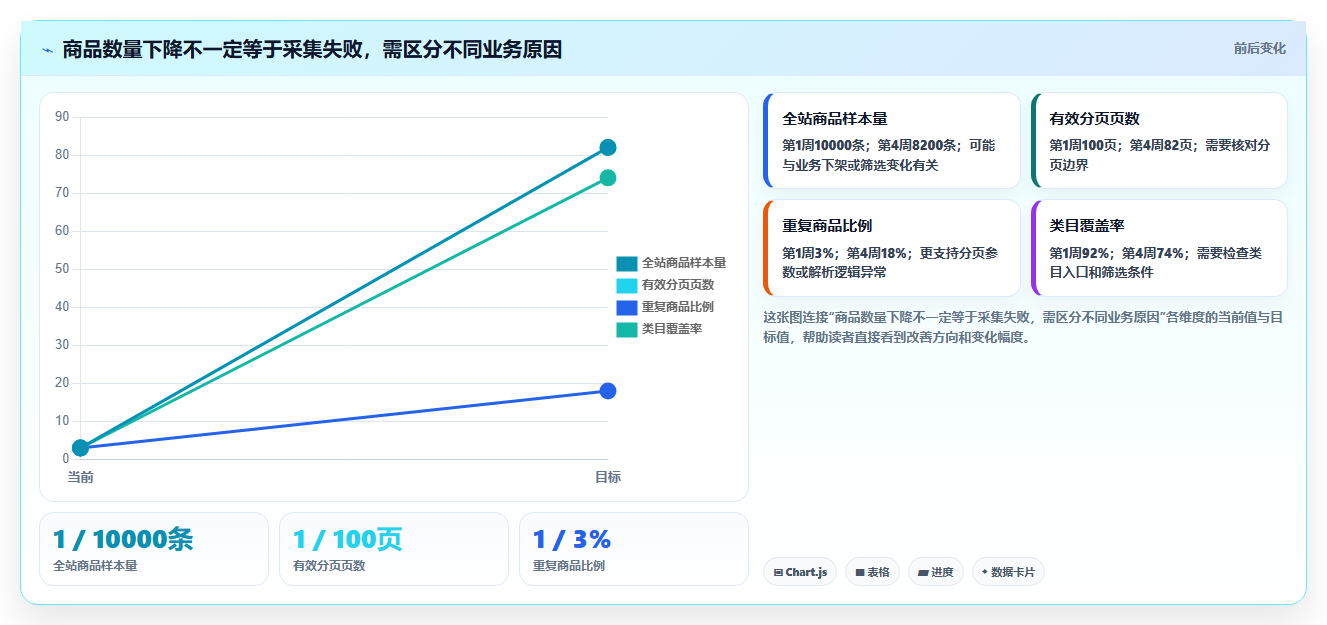Click the panel title about 商品数量下降
Image resolution: width=1327 pixels, height=625 pixels.
click(312, 49)
